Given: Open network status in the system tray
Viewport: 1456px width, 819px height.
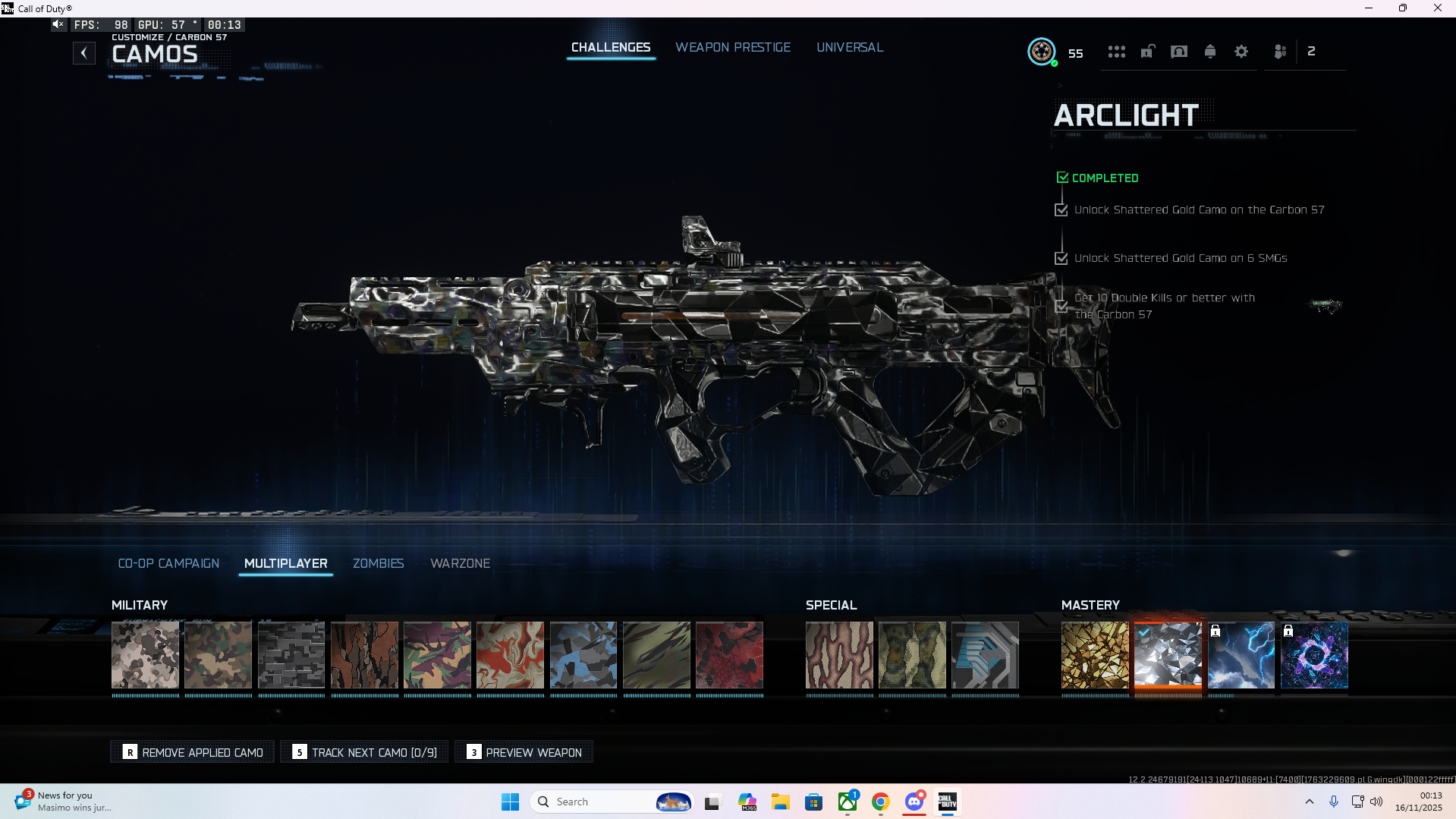Looking at the screenshot, I should (1357, 802).
